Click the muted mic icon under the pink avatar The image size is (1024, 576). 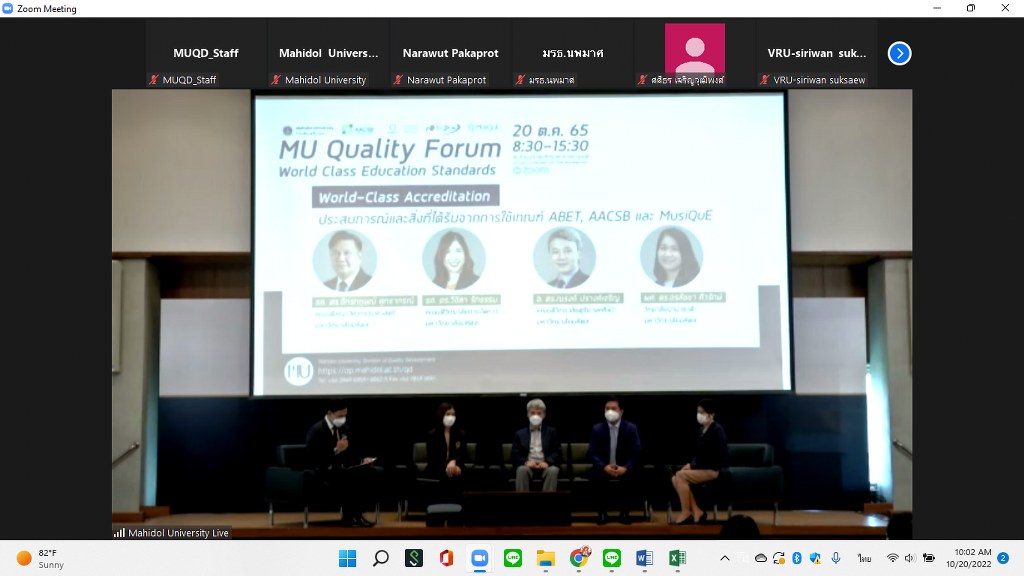[642, 80]
